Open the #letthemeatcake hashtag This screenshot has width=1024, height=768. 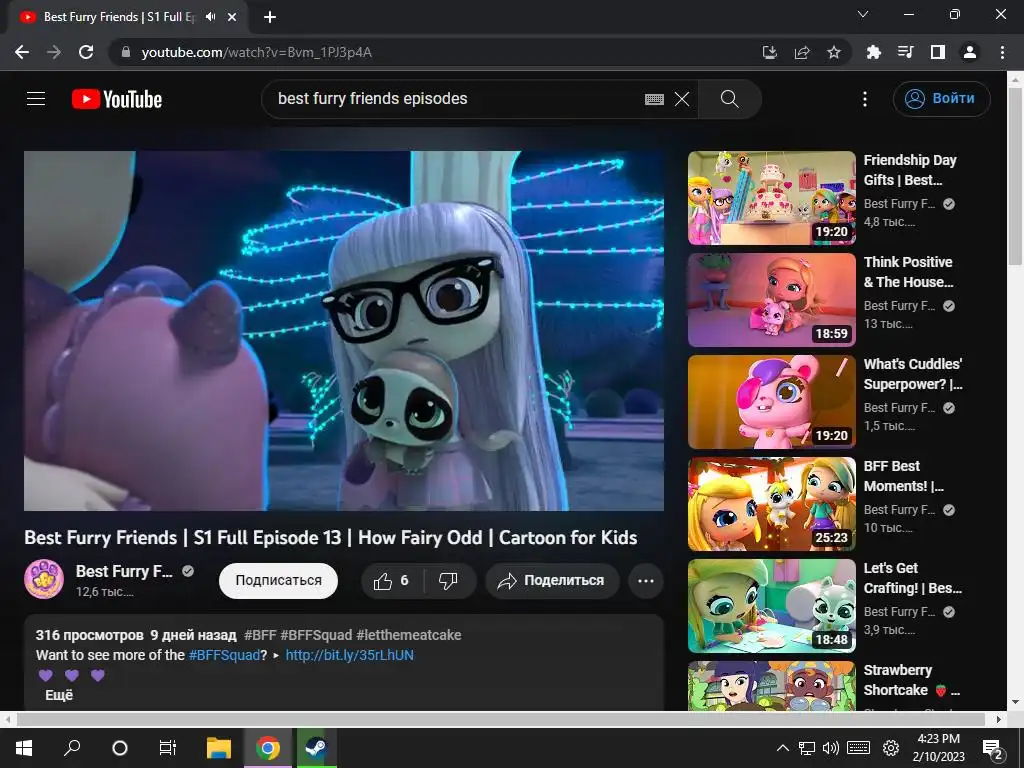(x=409, y=635)
